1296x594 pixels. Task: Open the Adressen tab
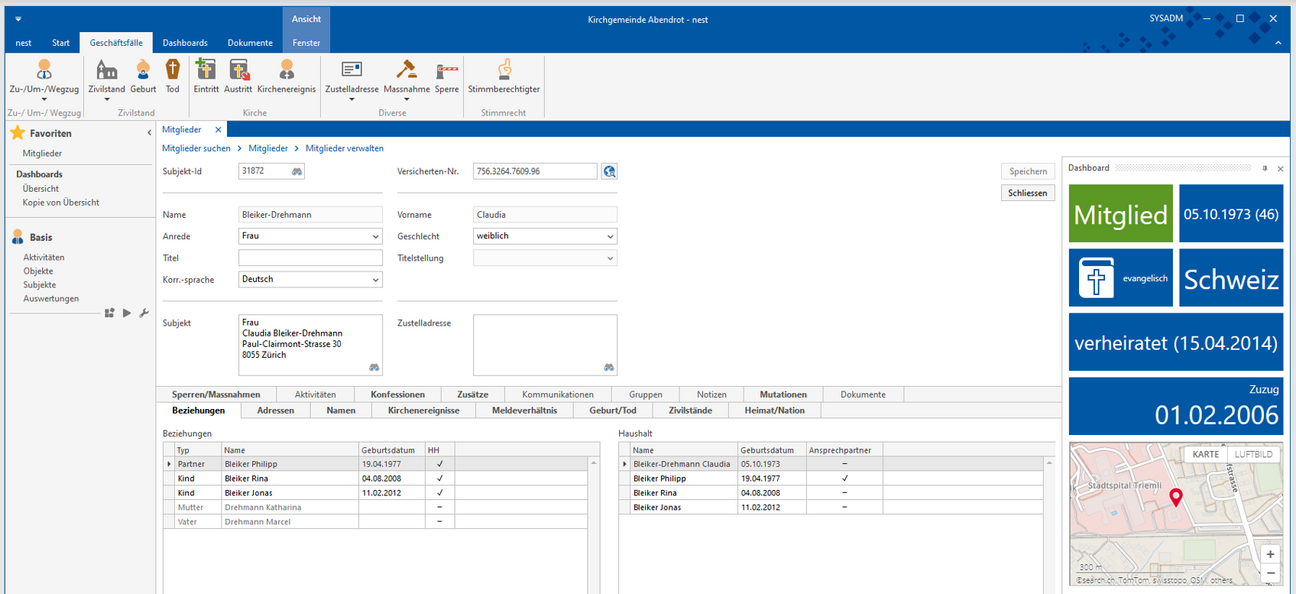point(275,410)
